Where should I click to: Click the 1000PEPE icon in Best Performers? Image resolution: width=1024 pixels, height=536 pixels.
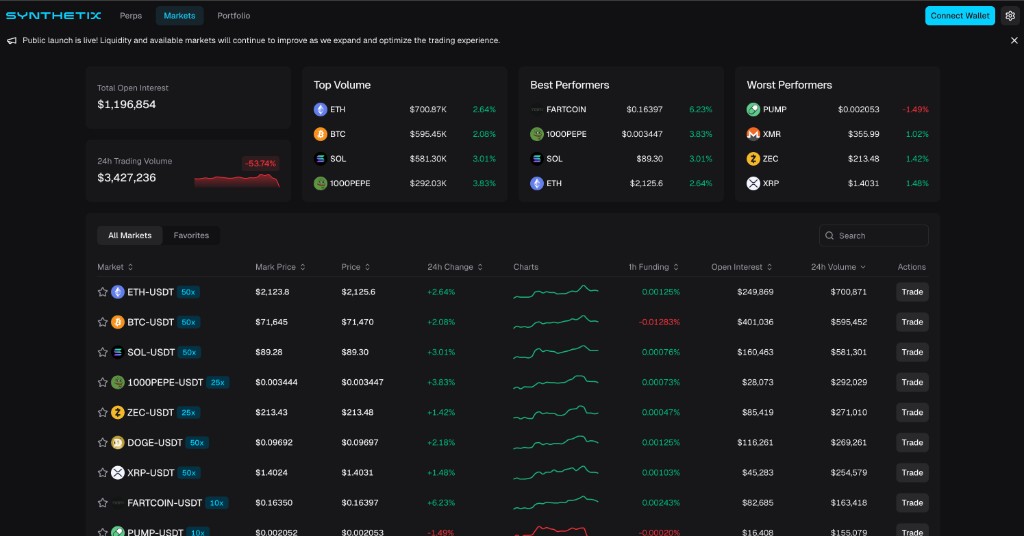coord(537,134)
